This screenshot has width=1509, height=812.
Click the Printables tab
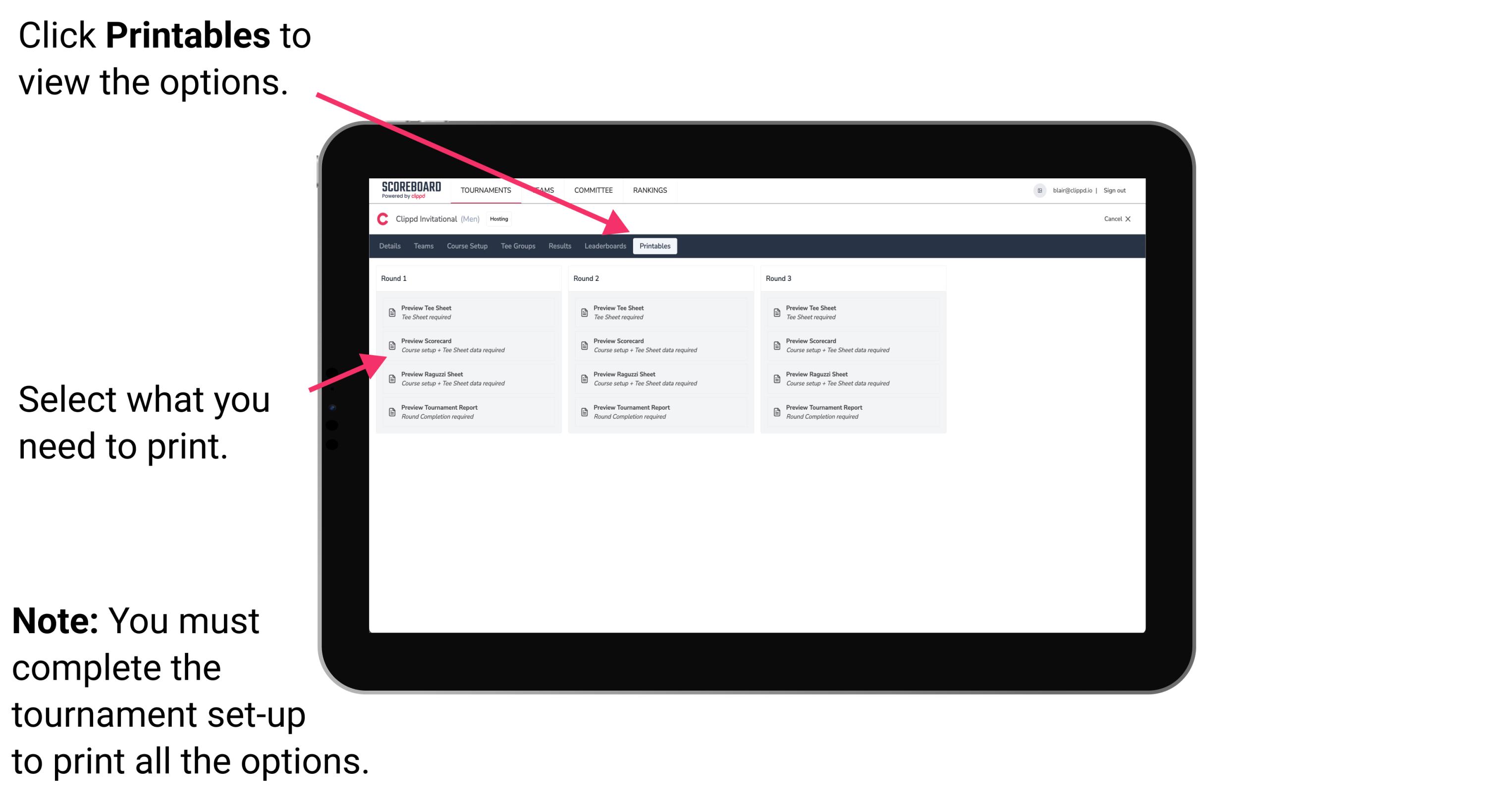pyautogui.click(x=654, y=246)
